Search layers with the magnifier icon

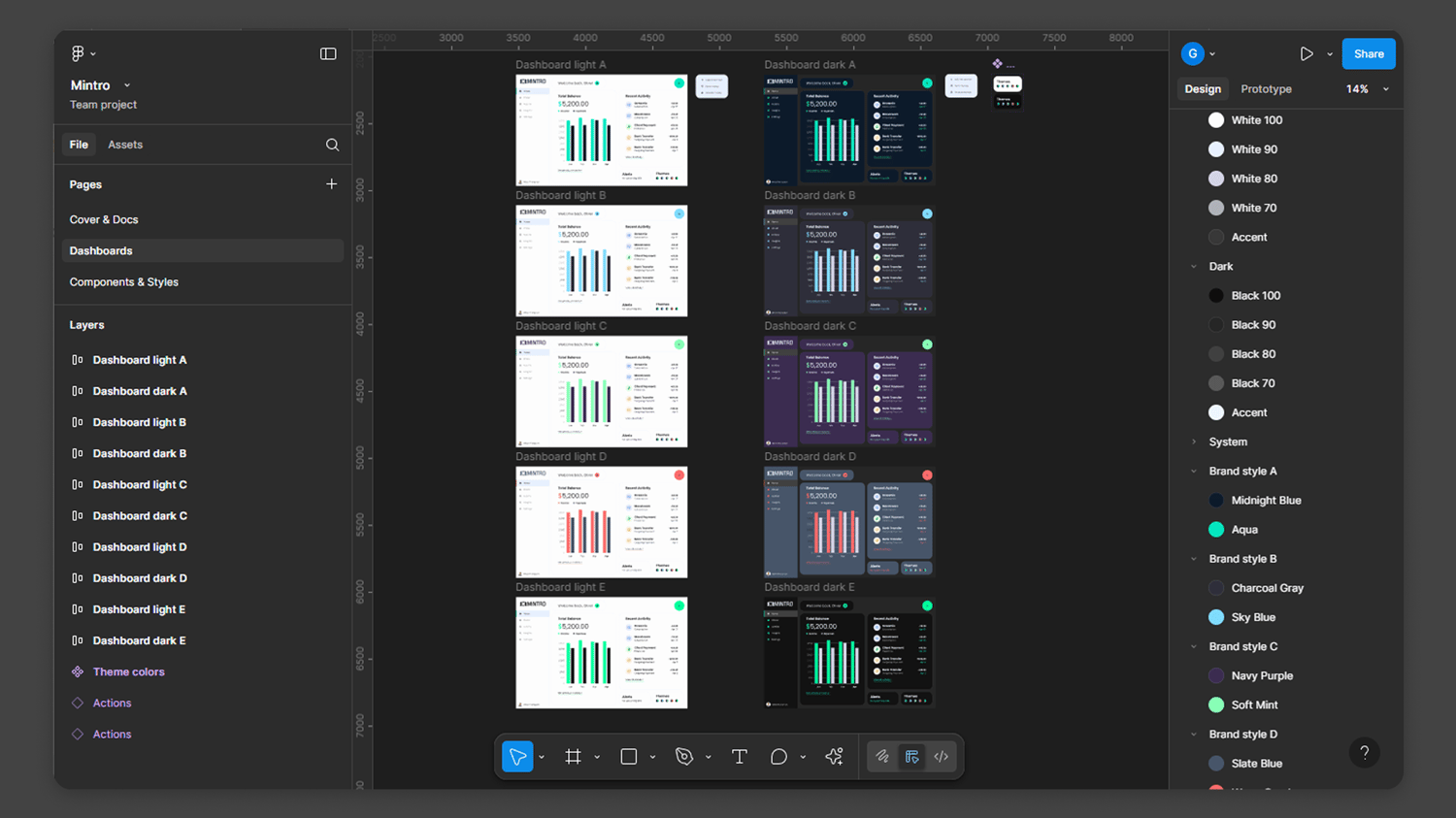[x=332, y=145]
